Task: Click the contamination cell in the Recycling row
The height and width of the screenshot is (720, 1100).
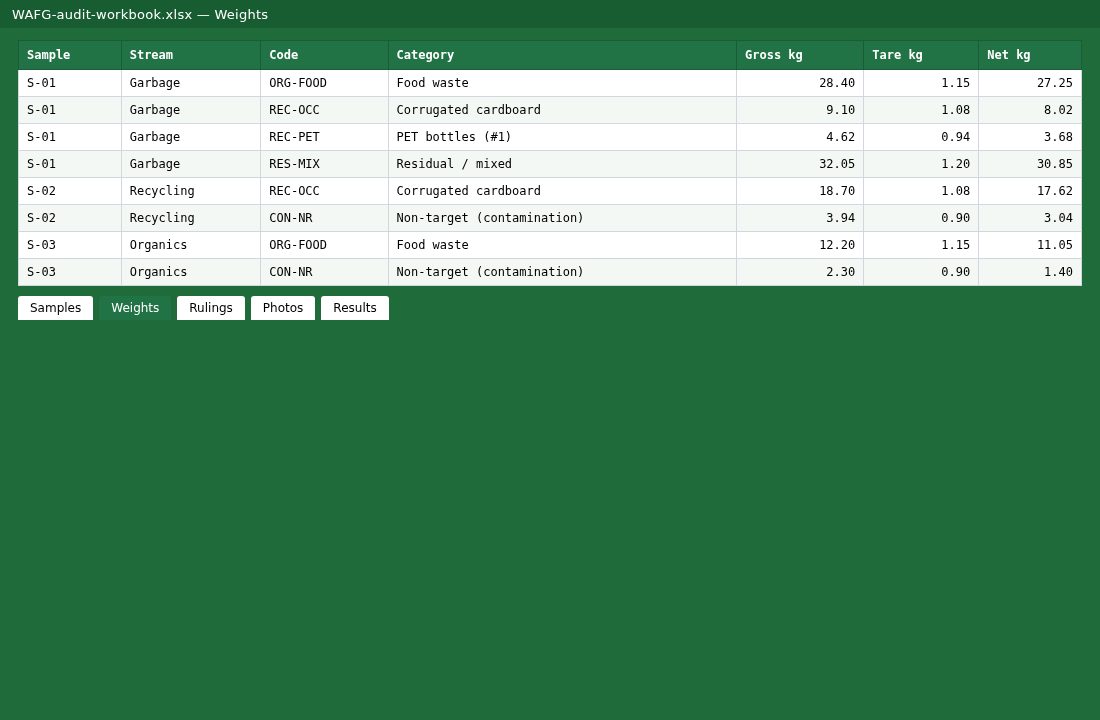Action: [562, 218]
